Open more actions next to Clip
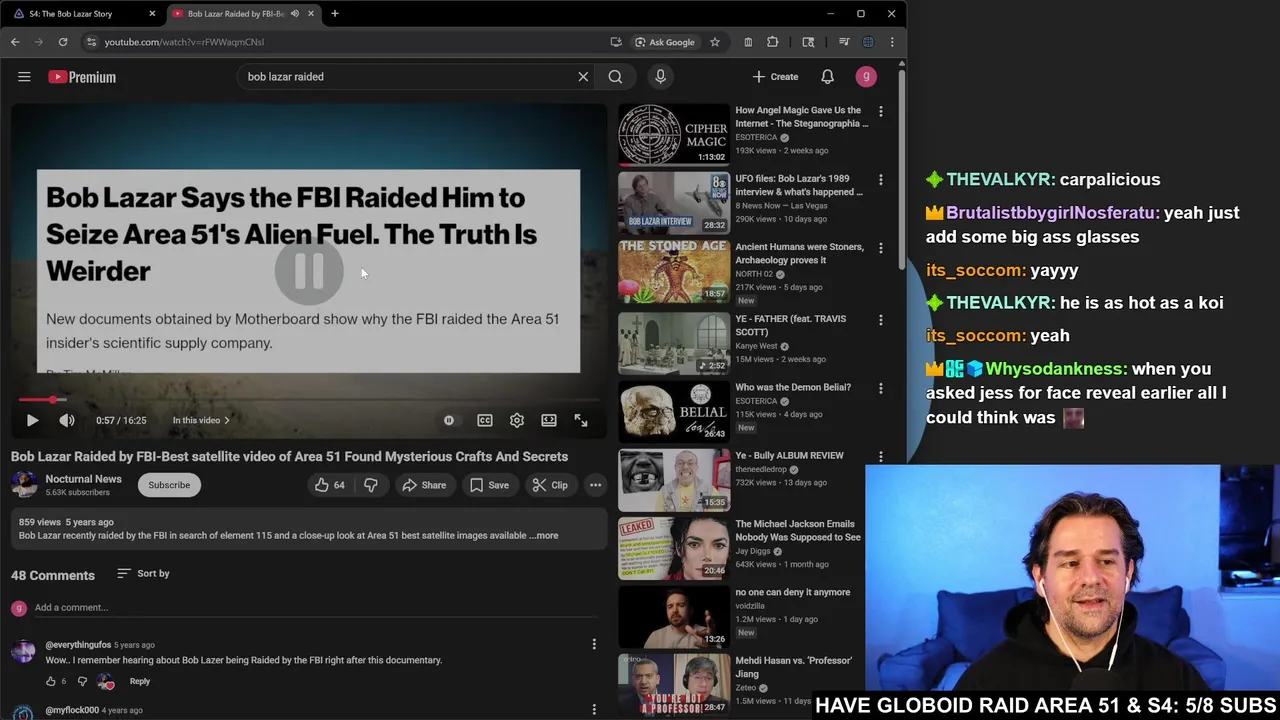 click(x=595, y=485)
